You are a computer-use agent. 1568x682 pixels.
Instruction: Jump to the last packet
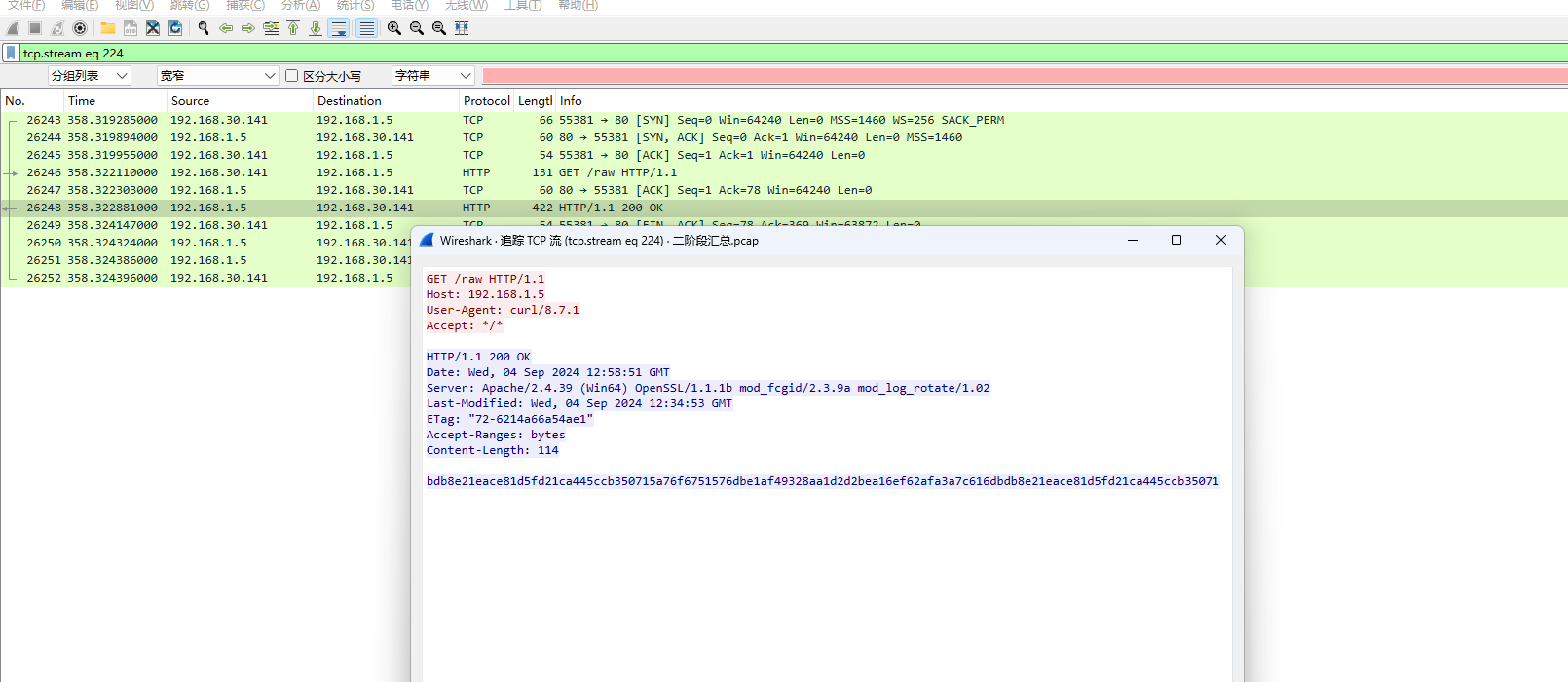pyautogui.click(x=316, y=28)
